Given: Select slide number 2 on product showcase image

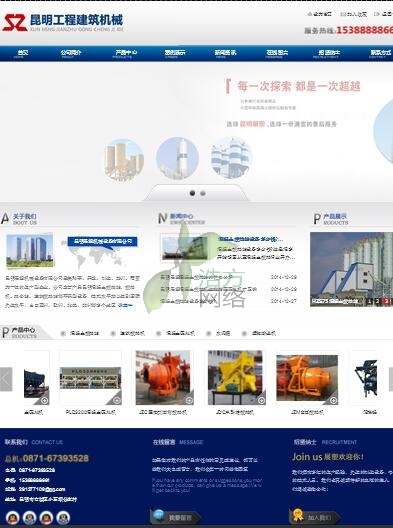Looking at the screenshot, I should [378, 301].
